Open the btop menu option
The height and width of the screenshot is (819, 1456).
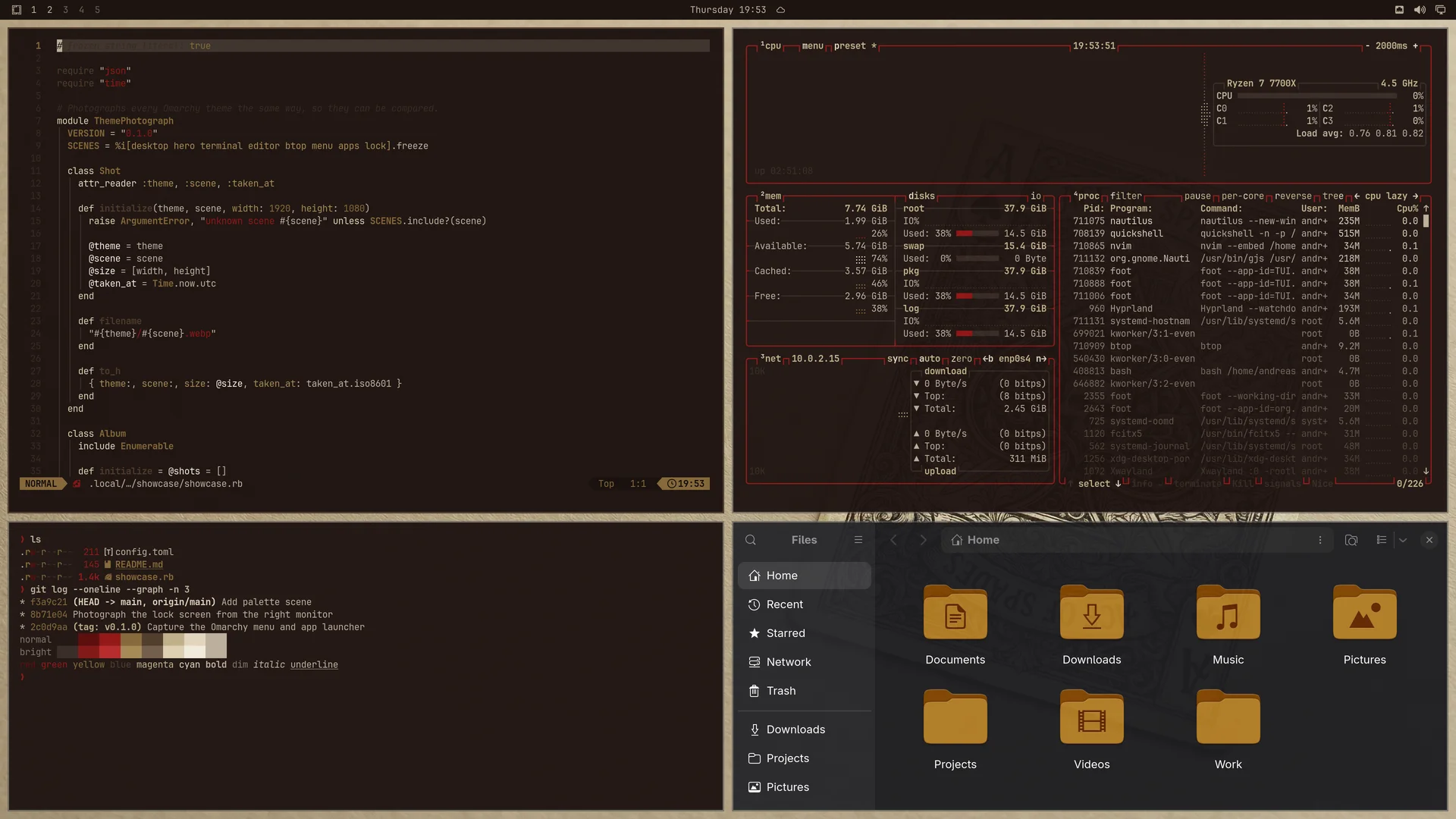812,46
